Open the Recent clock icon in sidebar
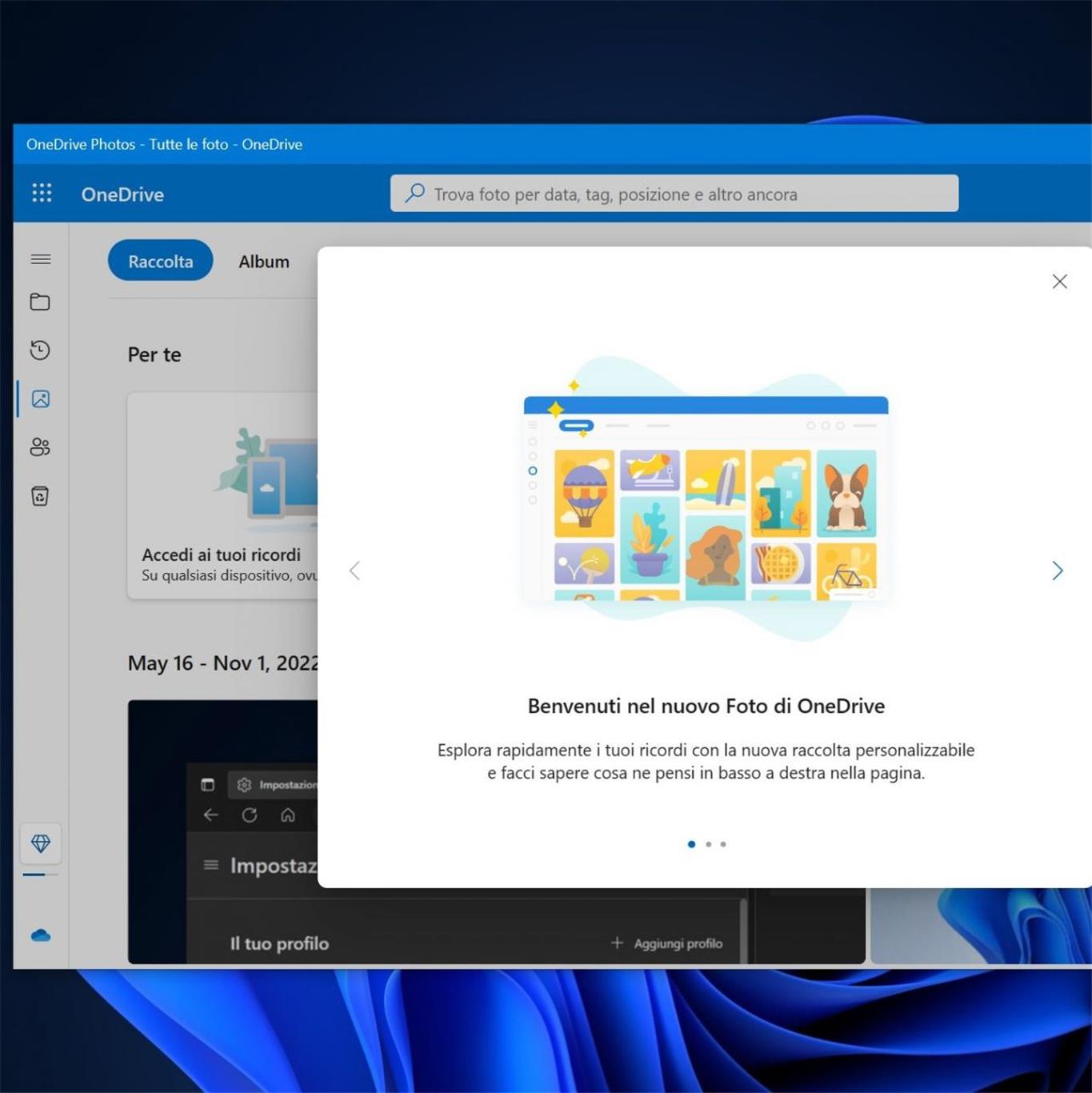1092x1093 pixels. (x=40, y=350)
